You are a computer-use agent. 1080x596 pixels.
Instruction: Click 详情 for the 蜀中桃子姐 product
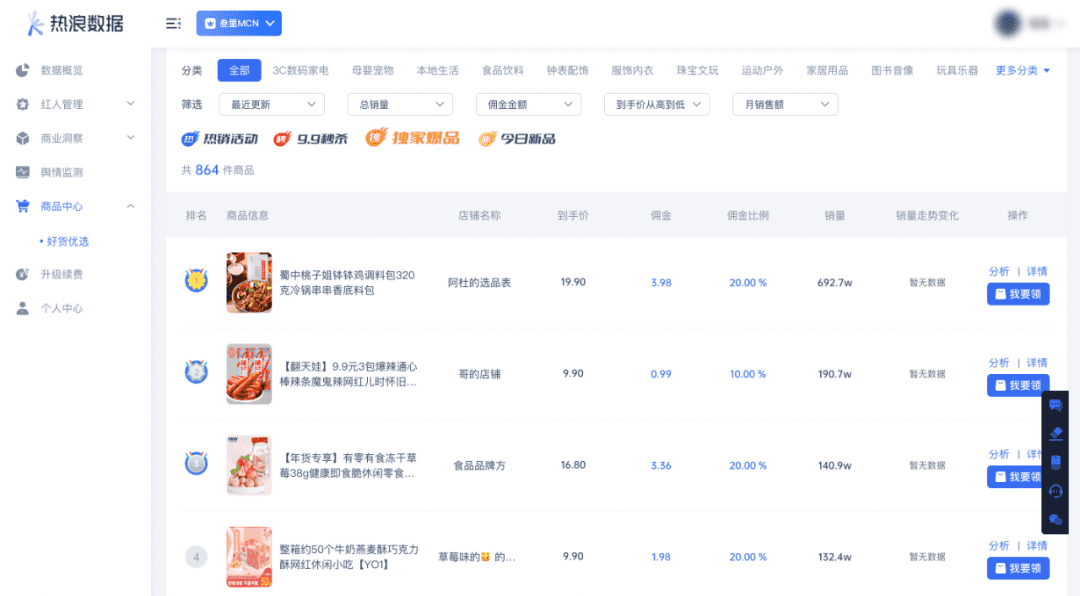click(x=1037, y=271)
